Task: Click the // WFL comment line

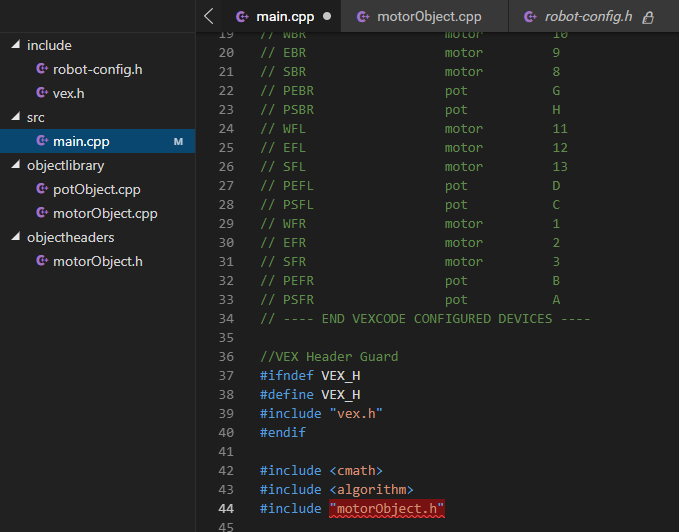Action: point(414,129)
